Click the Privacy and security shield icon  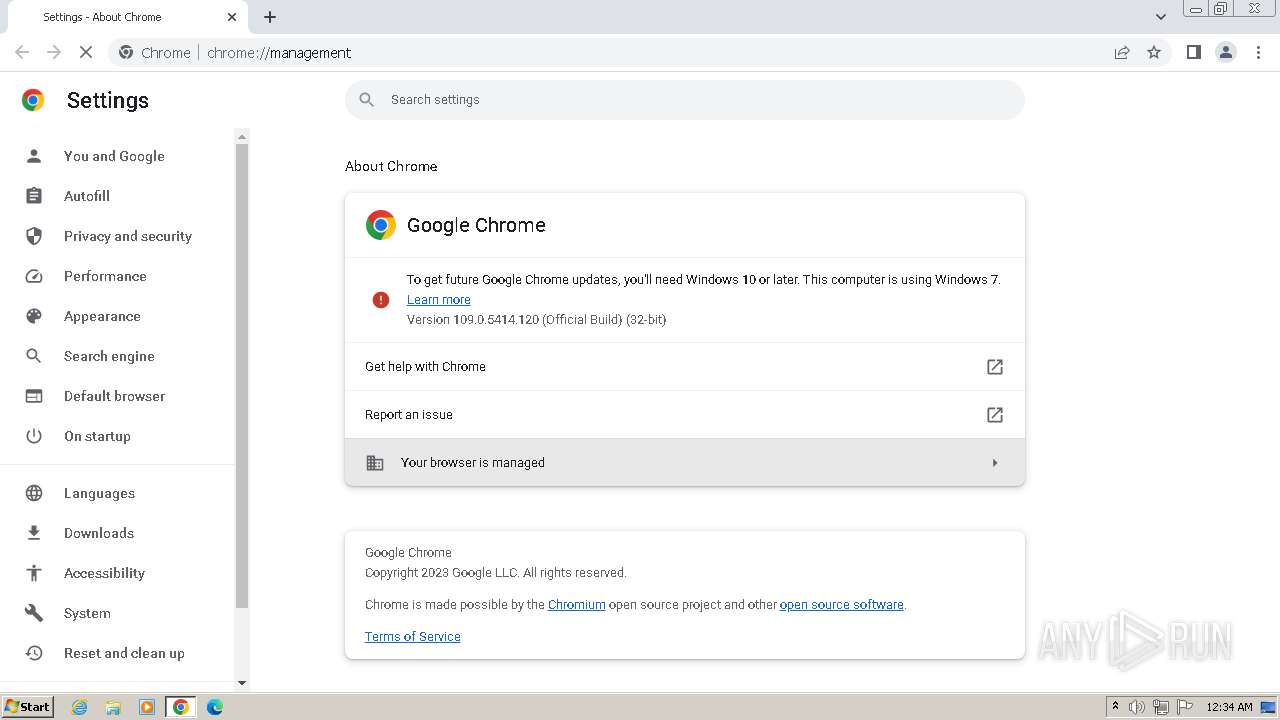(x=34, y=236)
